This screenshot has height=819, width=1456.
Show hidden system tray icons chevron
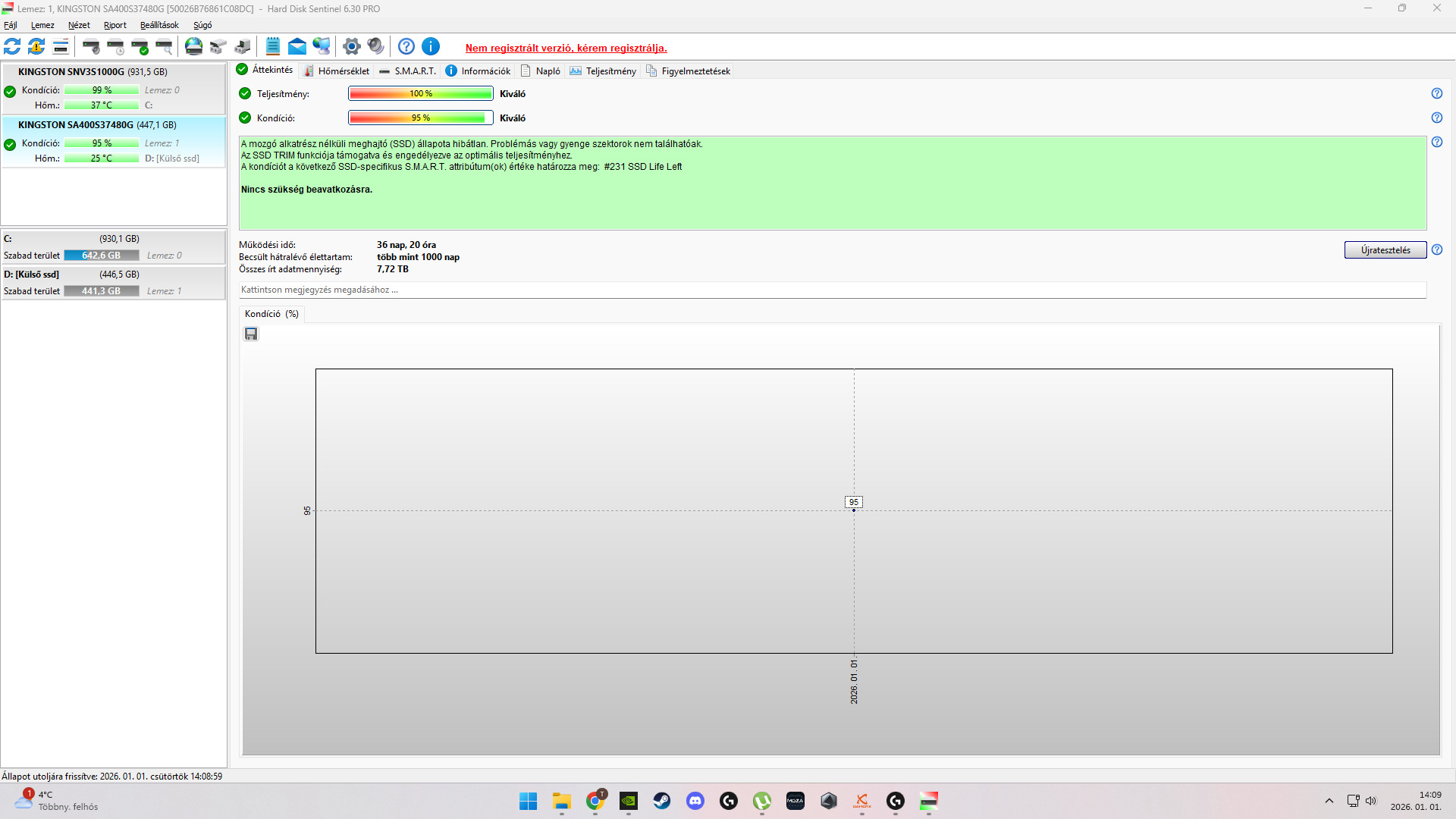click(1329, 801)
